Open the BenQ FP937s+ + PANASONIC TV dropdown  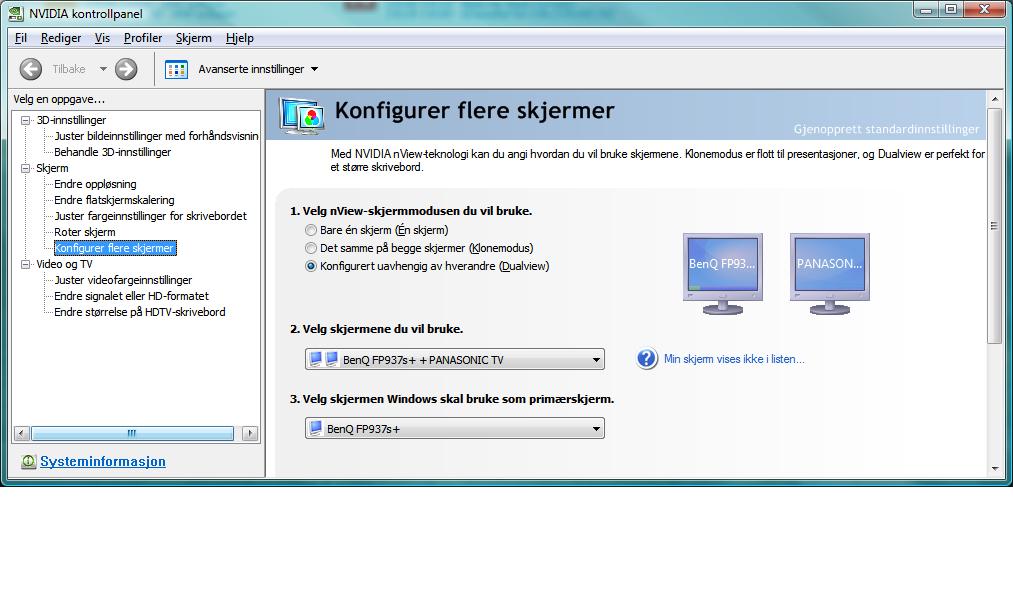[x=455, y=359]
